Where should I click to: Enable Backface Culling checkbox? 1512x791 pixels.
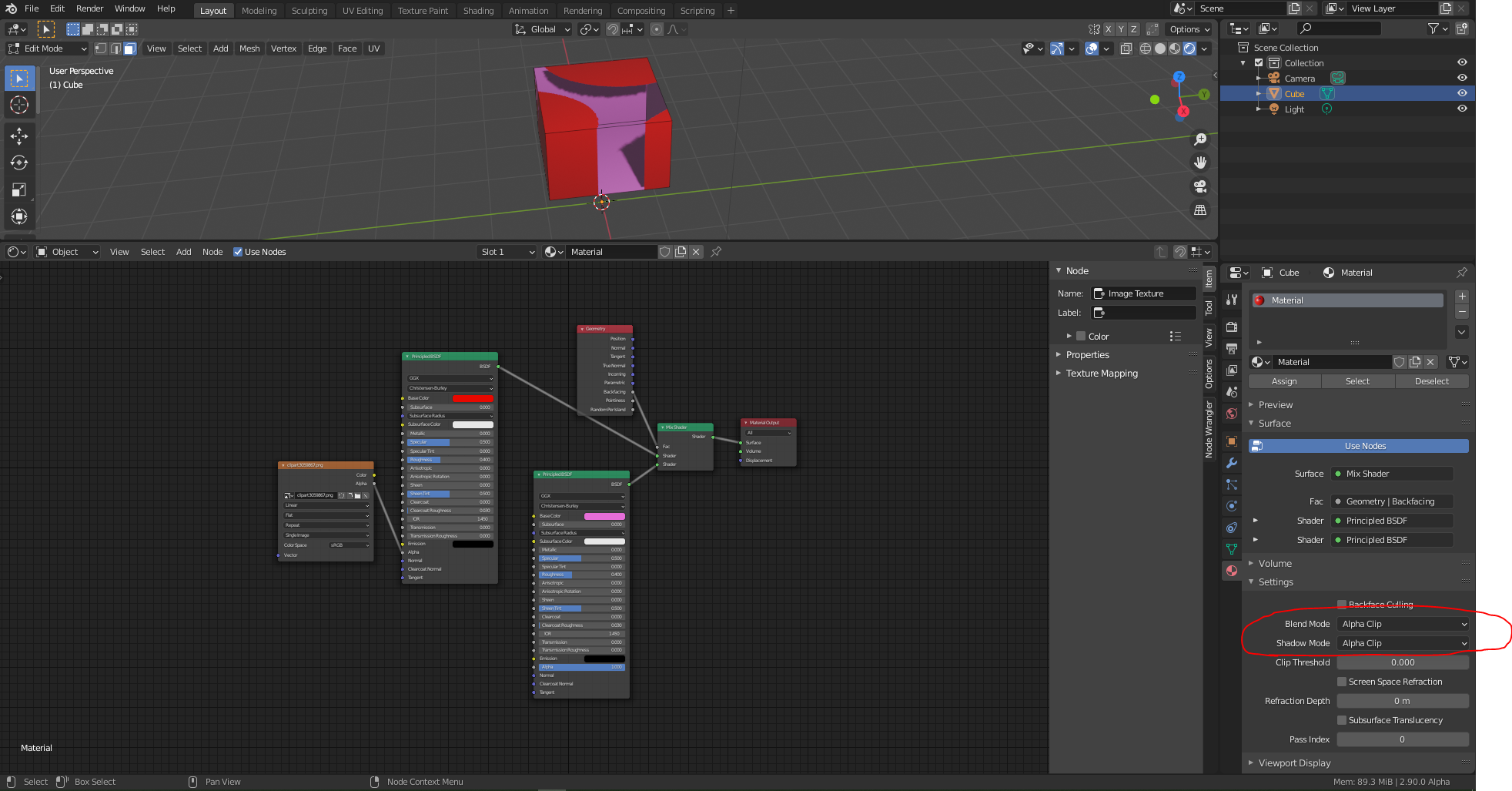pos(1342,605)
